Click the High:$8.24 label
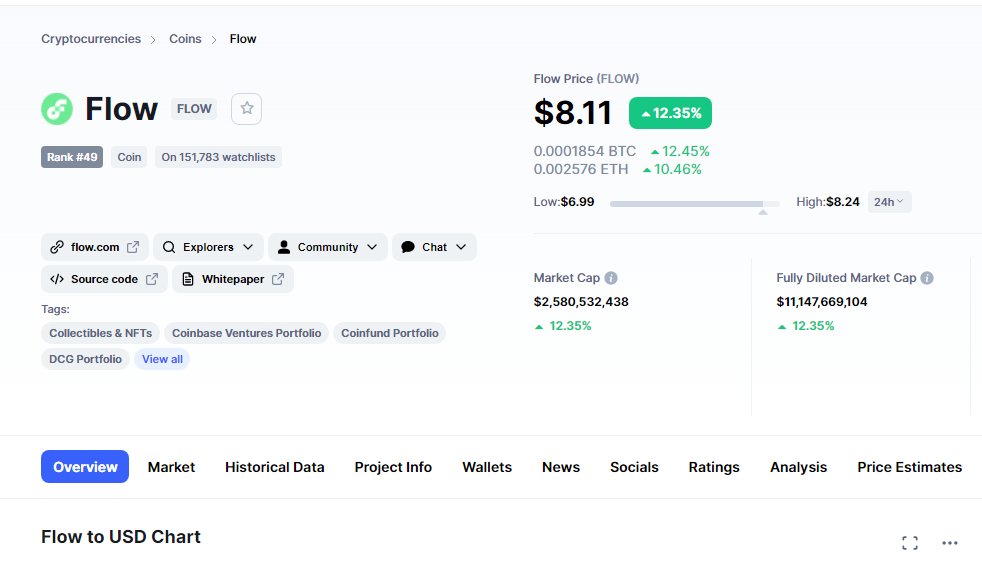This screenshot has height=561, width=982. (x=827, y=202)
